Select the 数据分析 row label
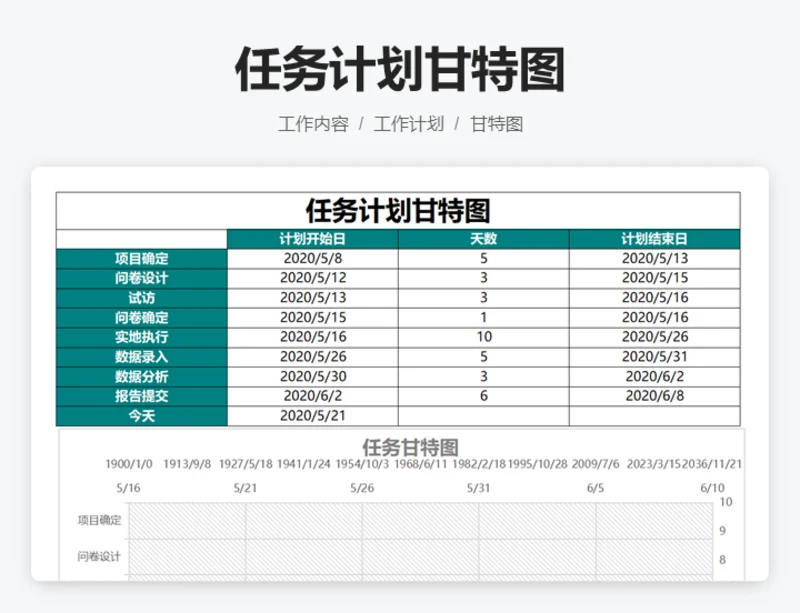Image resolution: width=800 pixels, height=613 pixels. 142,377
